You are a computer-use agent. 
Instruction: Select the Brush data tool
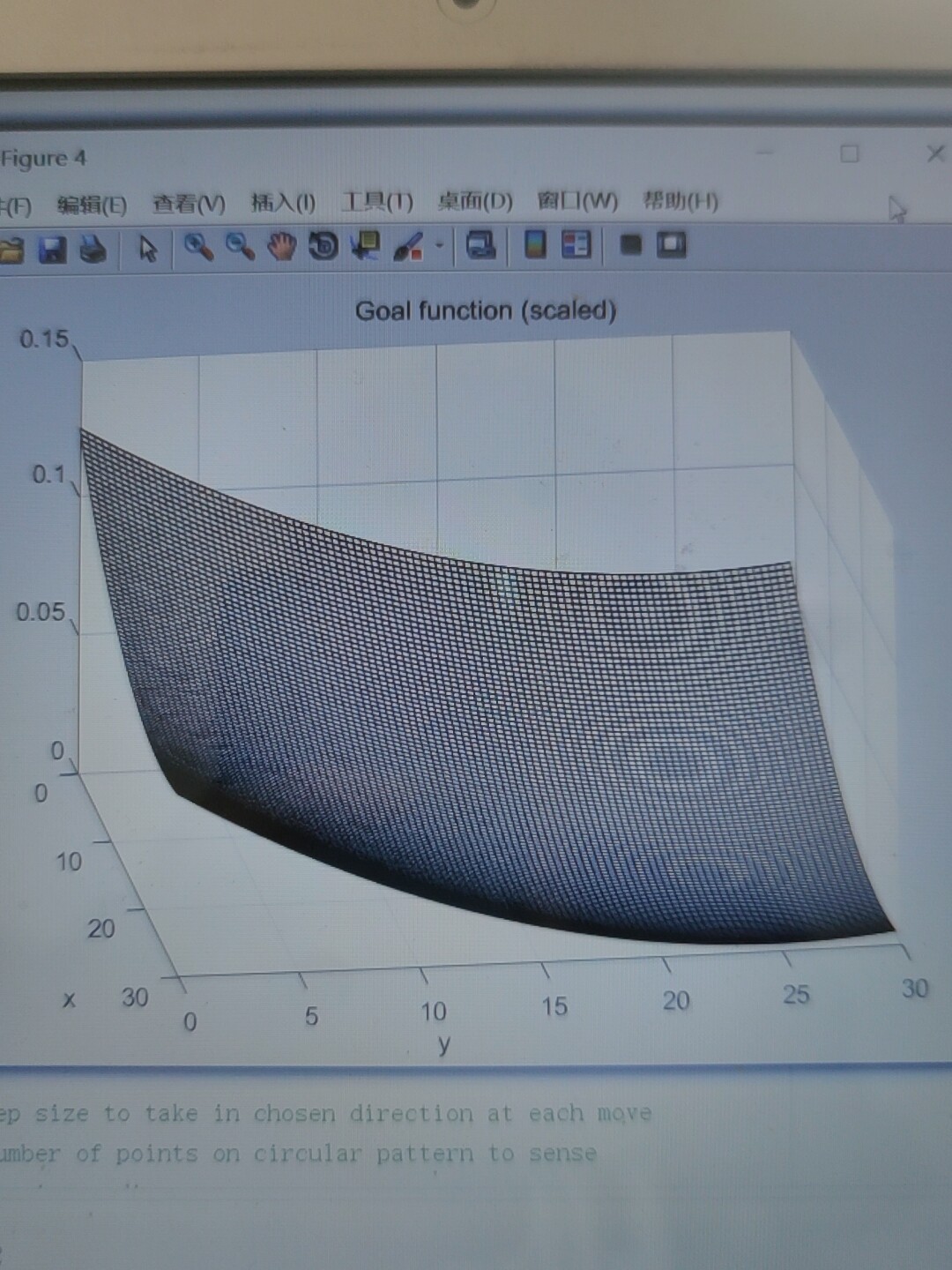point(408,246)
